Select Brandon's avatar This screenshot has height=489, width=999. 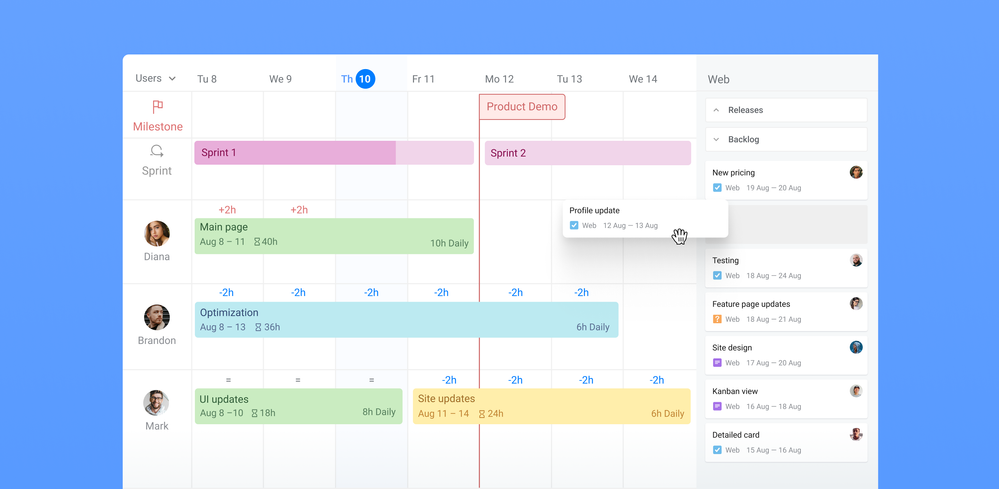tap(157, 317)
